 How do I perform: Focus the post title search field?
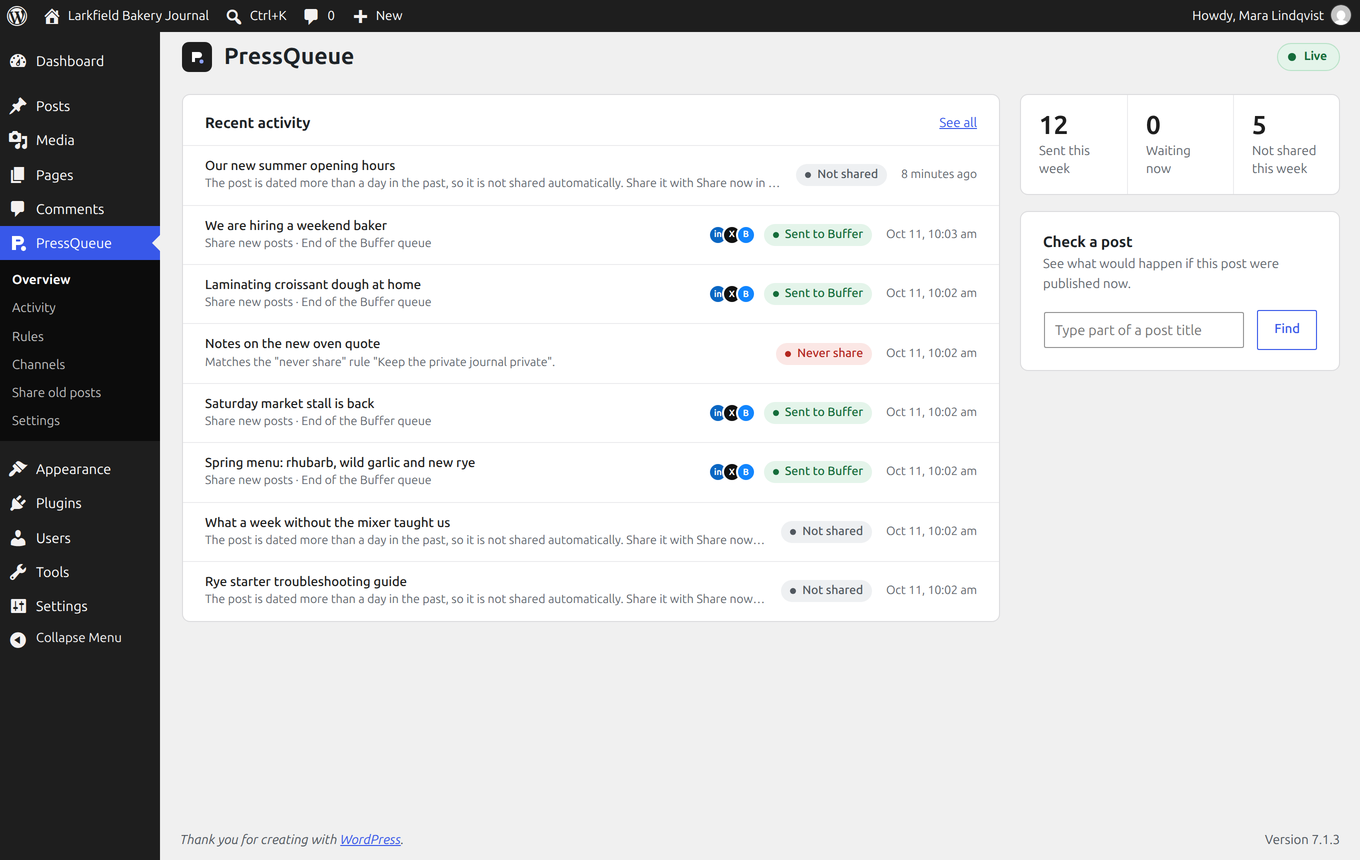tap(1144, 330)
